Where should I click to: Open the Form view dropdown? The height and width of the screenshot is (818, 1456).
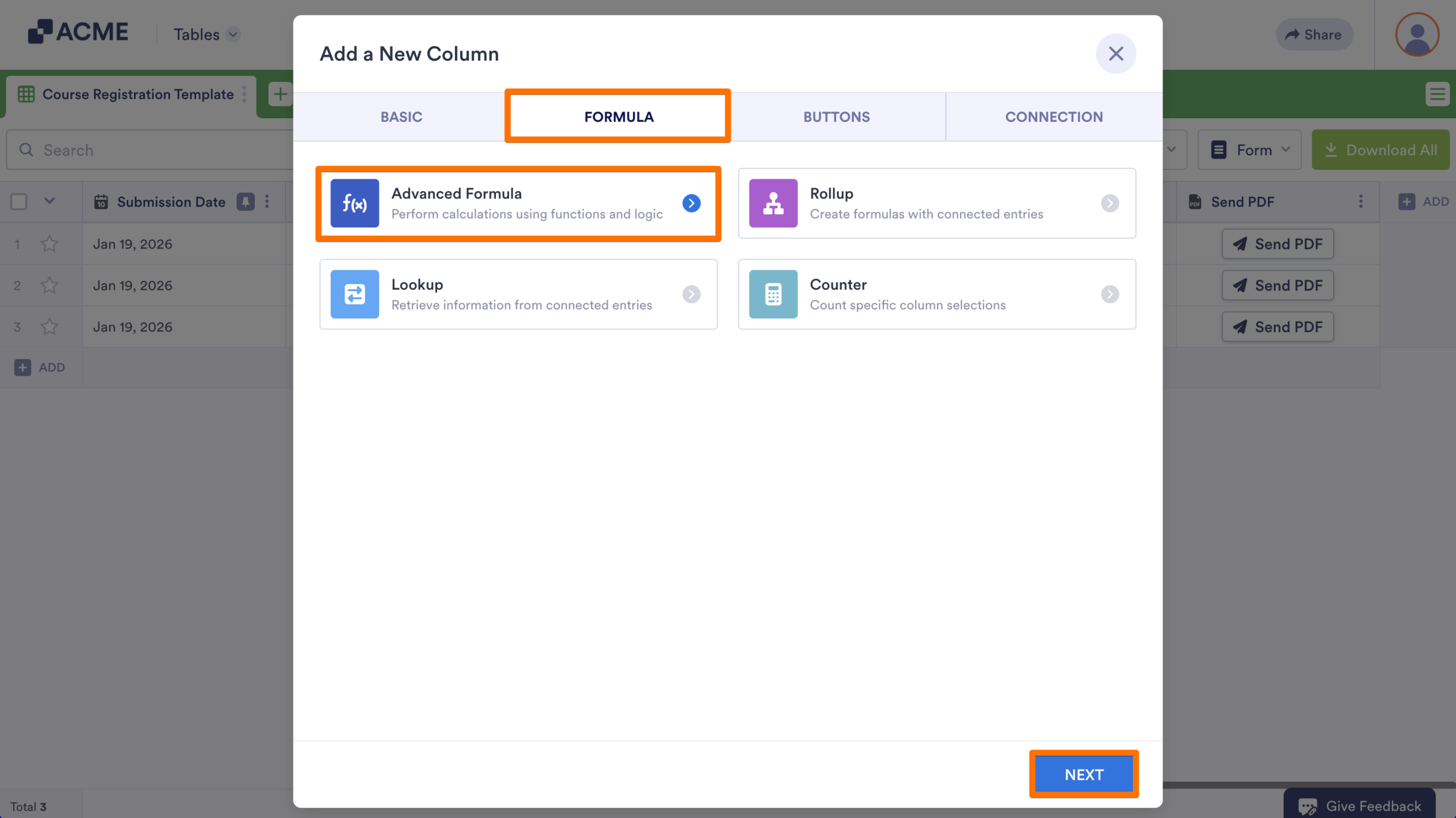(1250, 150)
